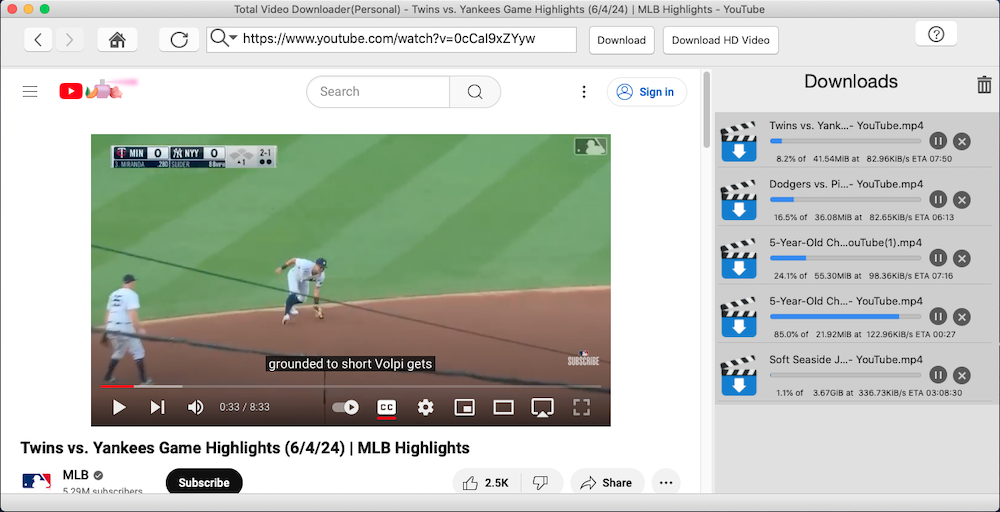Play the video
1000x512 pixels.
tap(119, 407)
